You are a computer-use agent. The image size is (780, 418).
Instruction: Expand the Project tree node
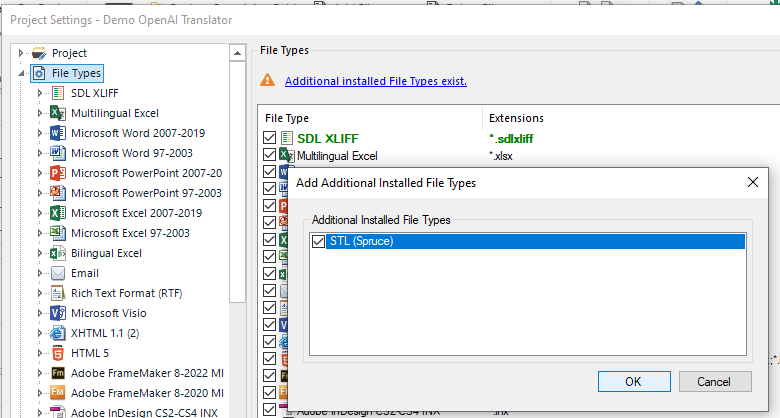pyautogui.click(x=21, y=53)
